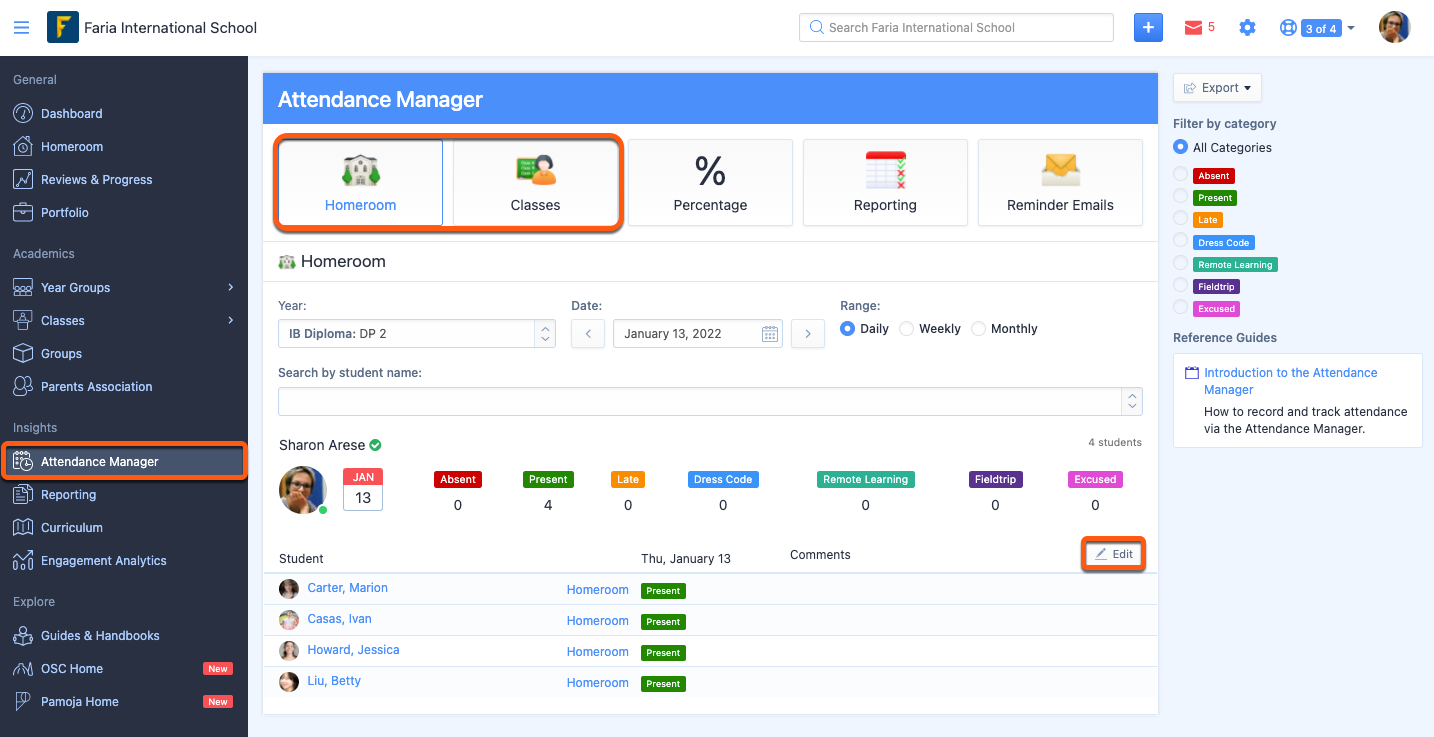
Task: Open Casas, Ivan student link
Action: 339,619
